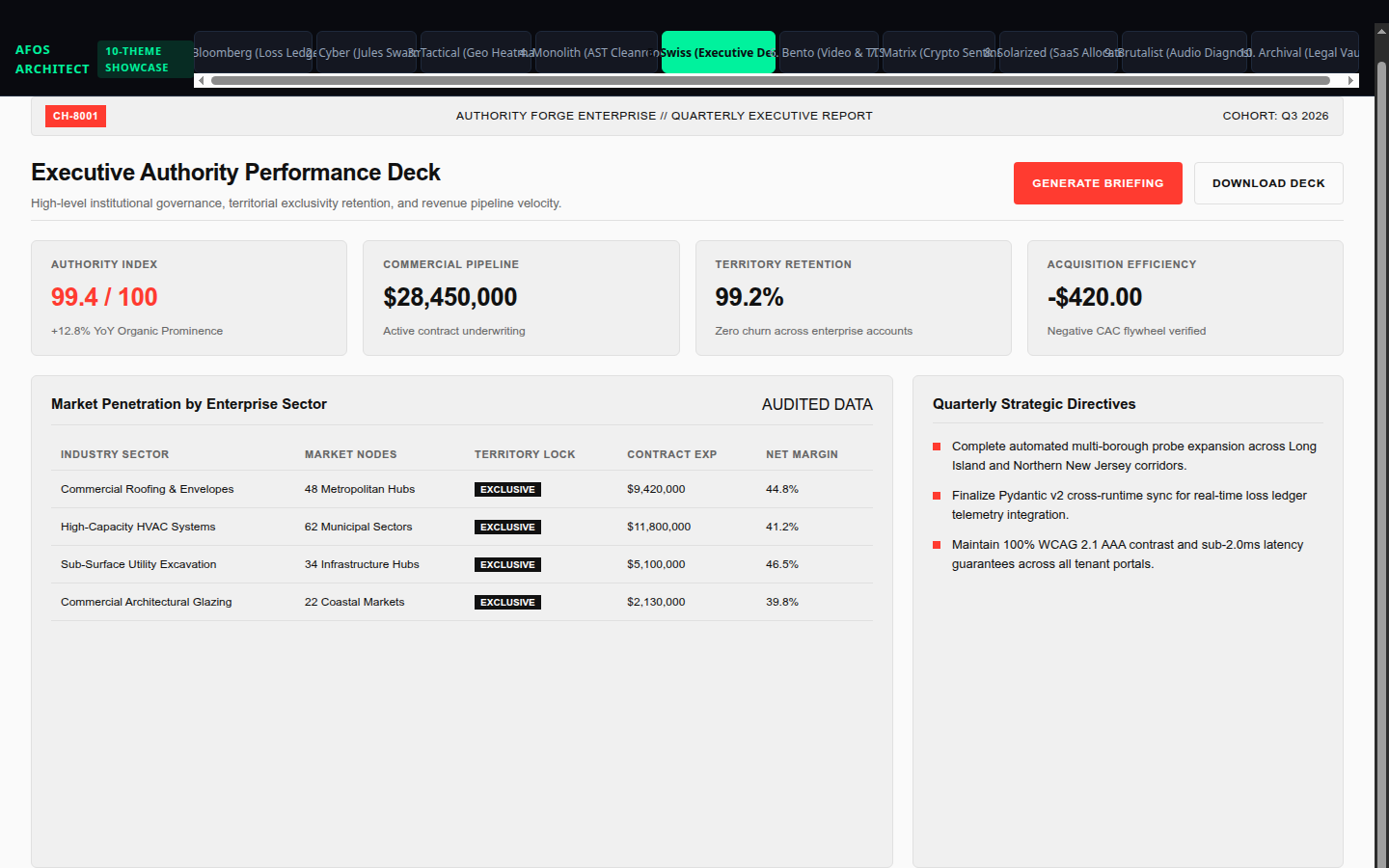Click the Authority Forge Enterprise header text
The width and height of the screenshot is (1389, 868).
665,116
